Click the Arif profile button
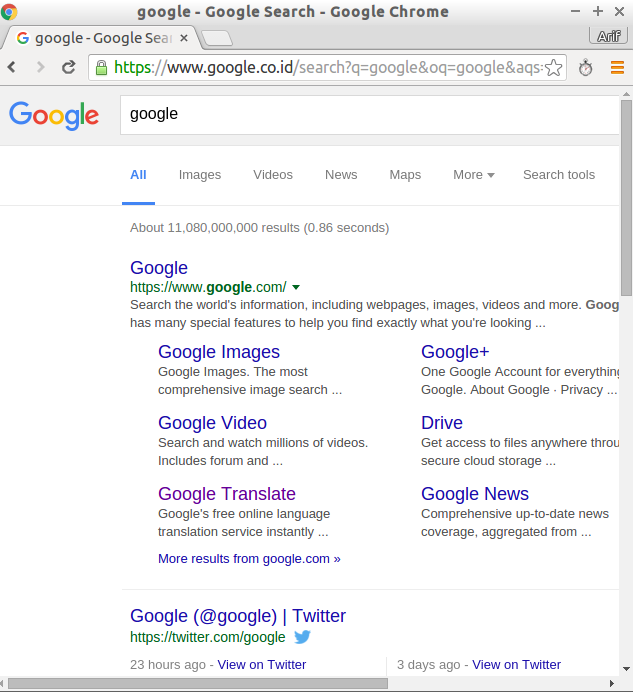The image size is (633, 692). [x=608, y=36]
